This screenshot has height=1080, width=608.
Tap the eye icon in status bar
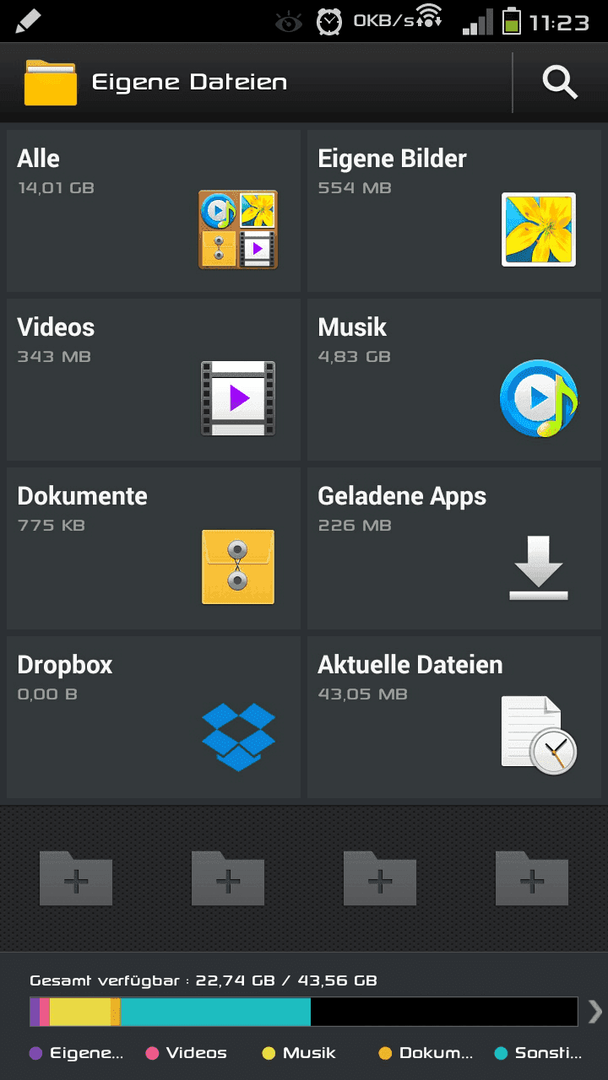[289, 23]
